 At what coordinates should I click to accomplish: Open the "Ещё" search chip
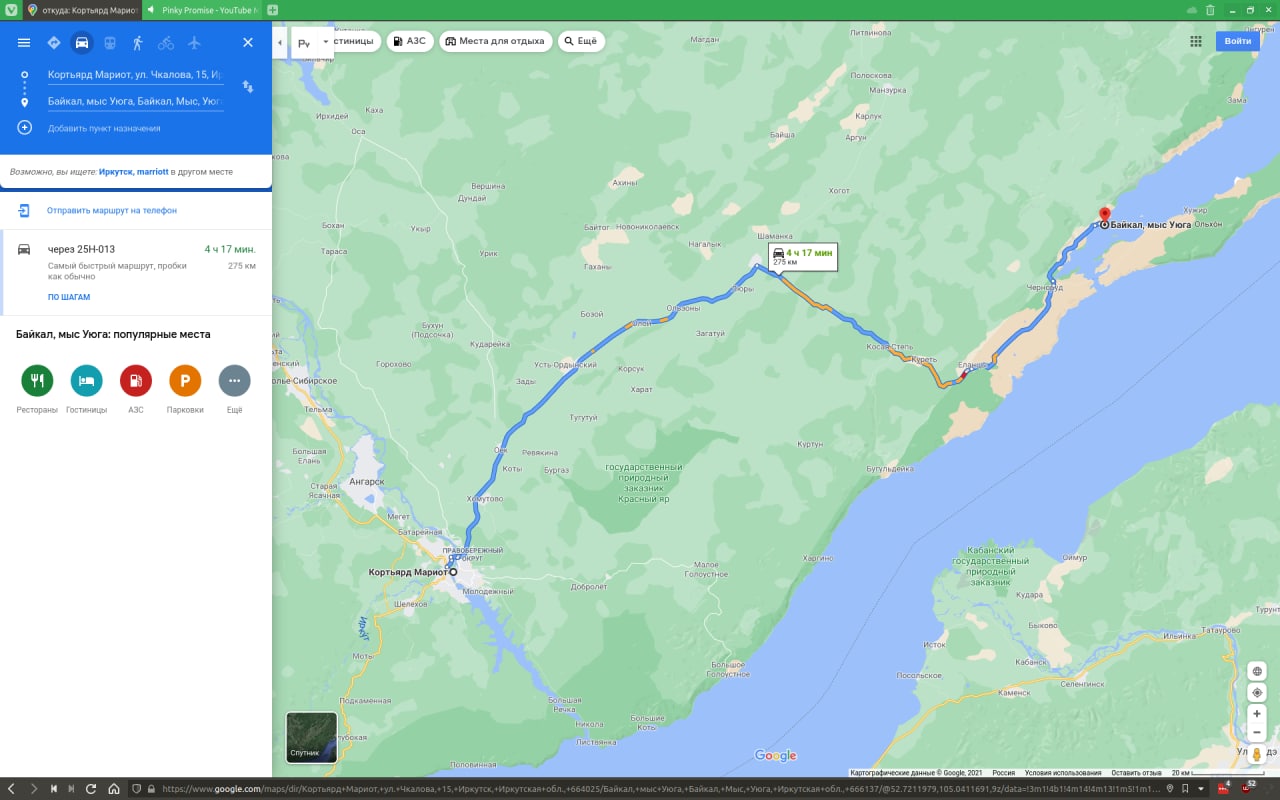tap(581, 41)
